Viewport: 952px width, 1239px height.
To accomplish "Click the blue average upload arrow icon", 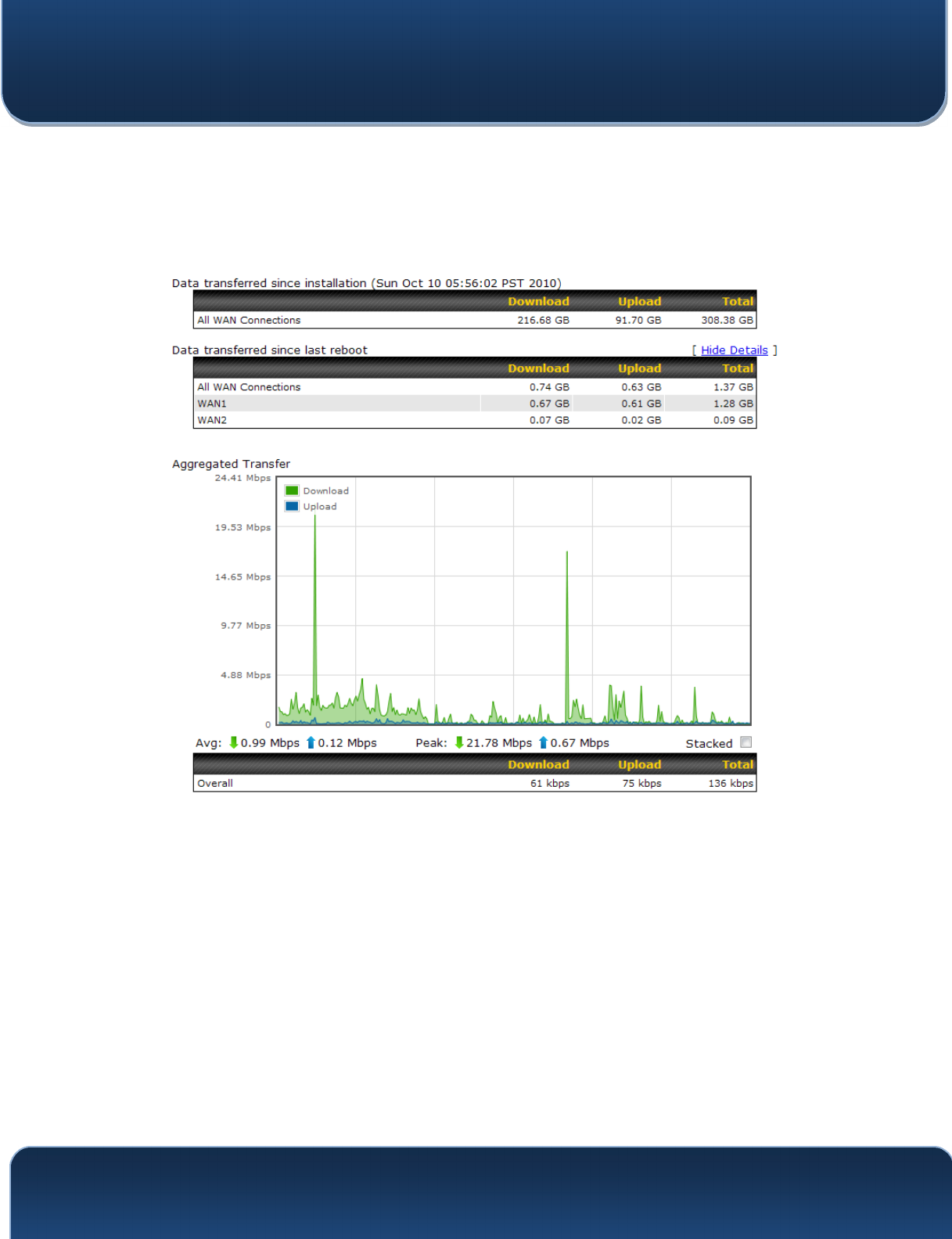I will (311, 742).
